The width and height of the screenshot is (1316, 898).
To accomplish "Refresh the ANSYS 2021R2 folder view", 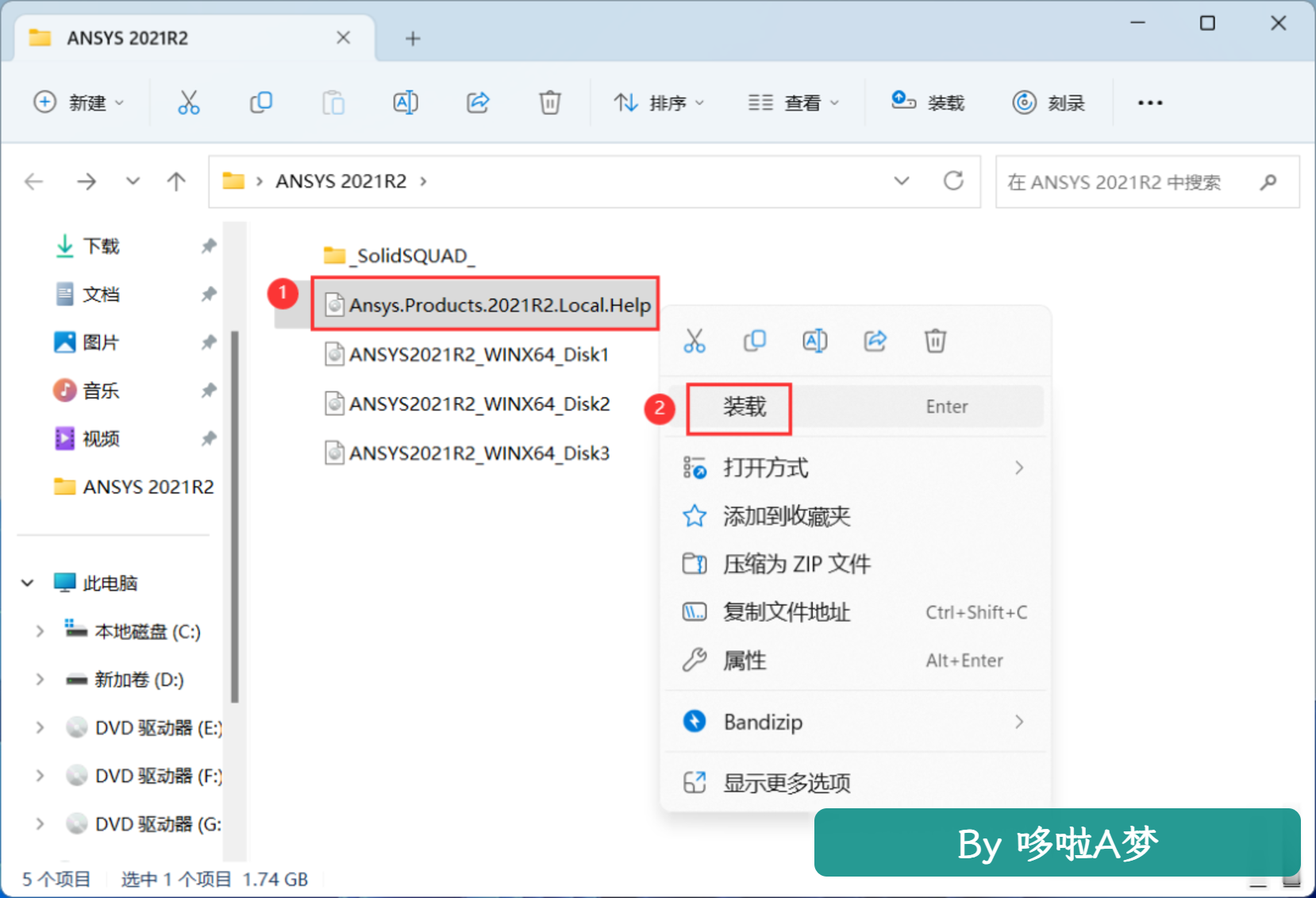I will pos(953,181).
